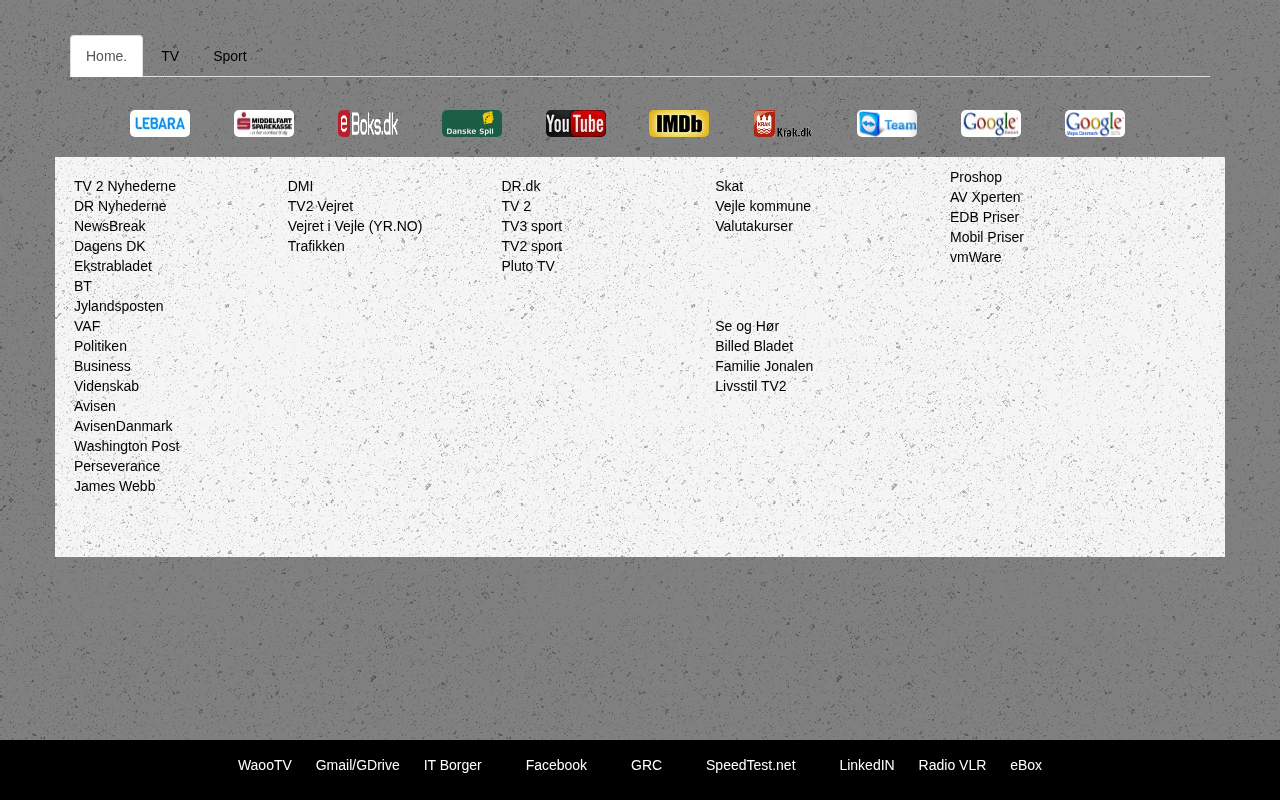Click the BT newspaper link
Viewport: 1280px width, 800px height.
(x=83, y=286)
